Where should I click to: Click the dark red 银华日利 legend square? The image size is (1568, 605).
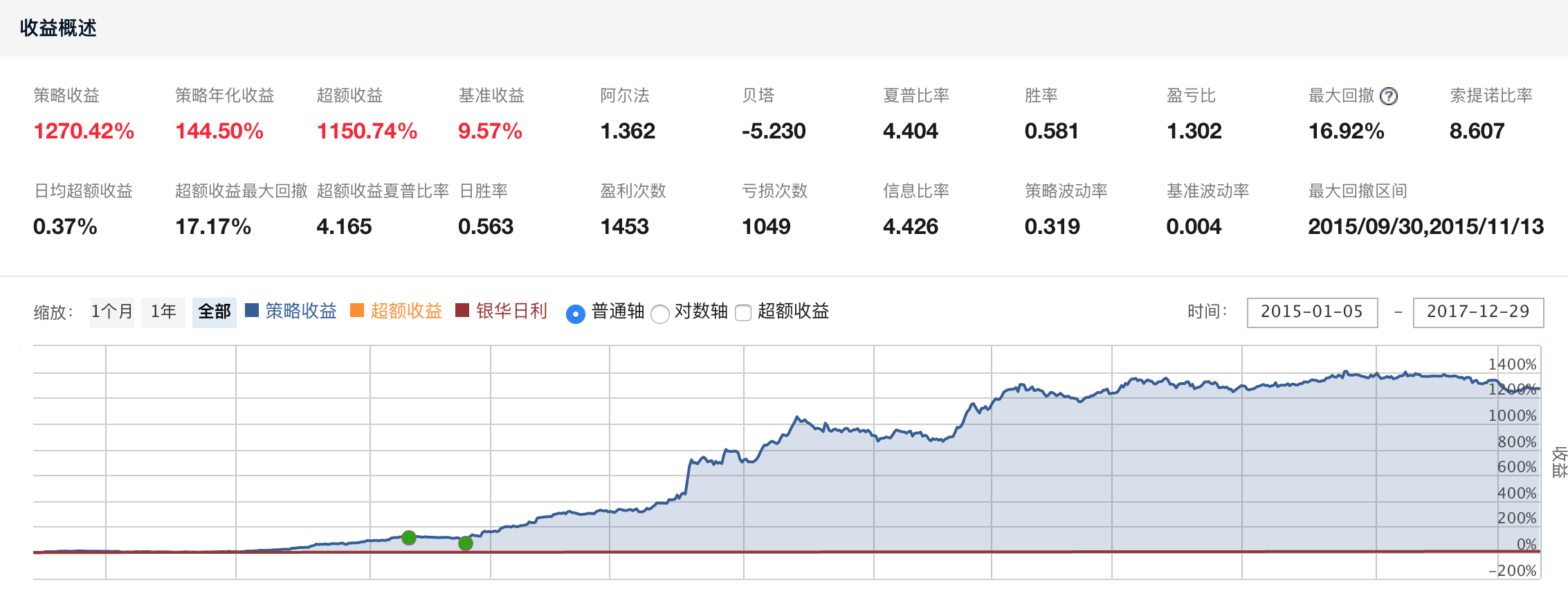tap(462, 311)
